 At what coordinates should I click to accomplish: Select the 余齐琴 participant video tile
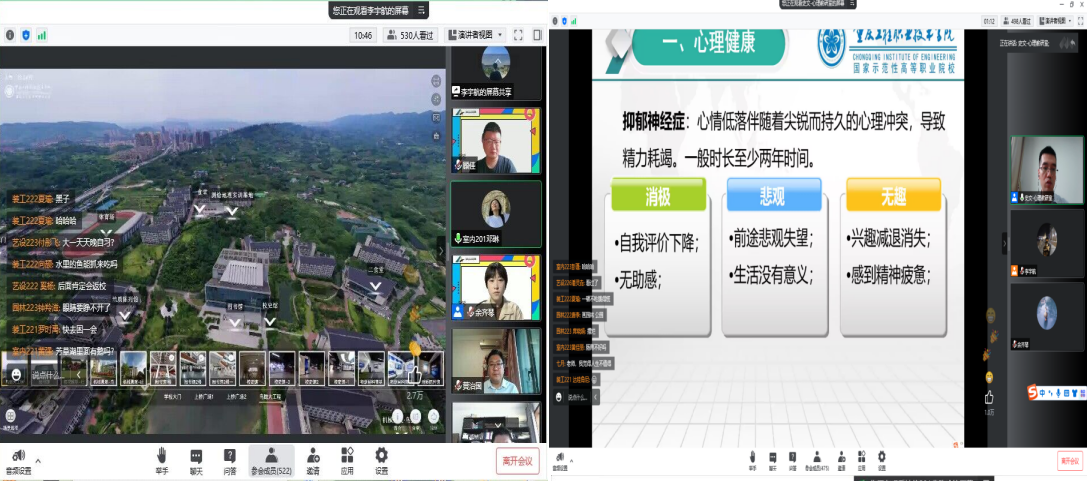tap(496, 287)
